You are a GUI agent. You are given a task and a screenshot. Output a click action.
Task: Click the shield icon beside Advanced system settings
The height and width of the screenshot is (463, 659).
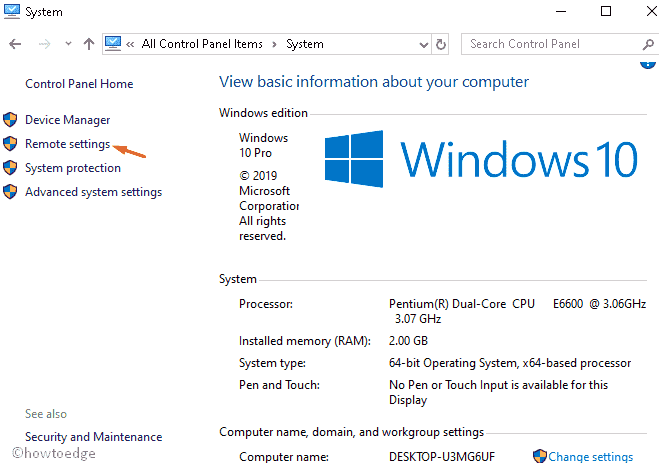click(x=11, y=192)
